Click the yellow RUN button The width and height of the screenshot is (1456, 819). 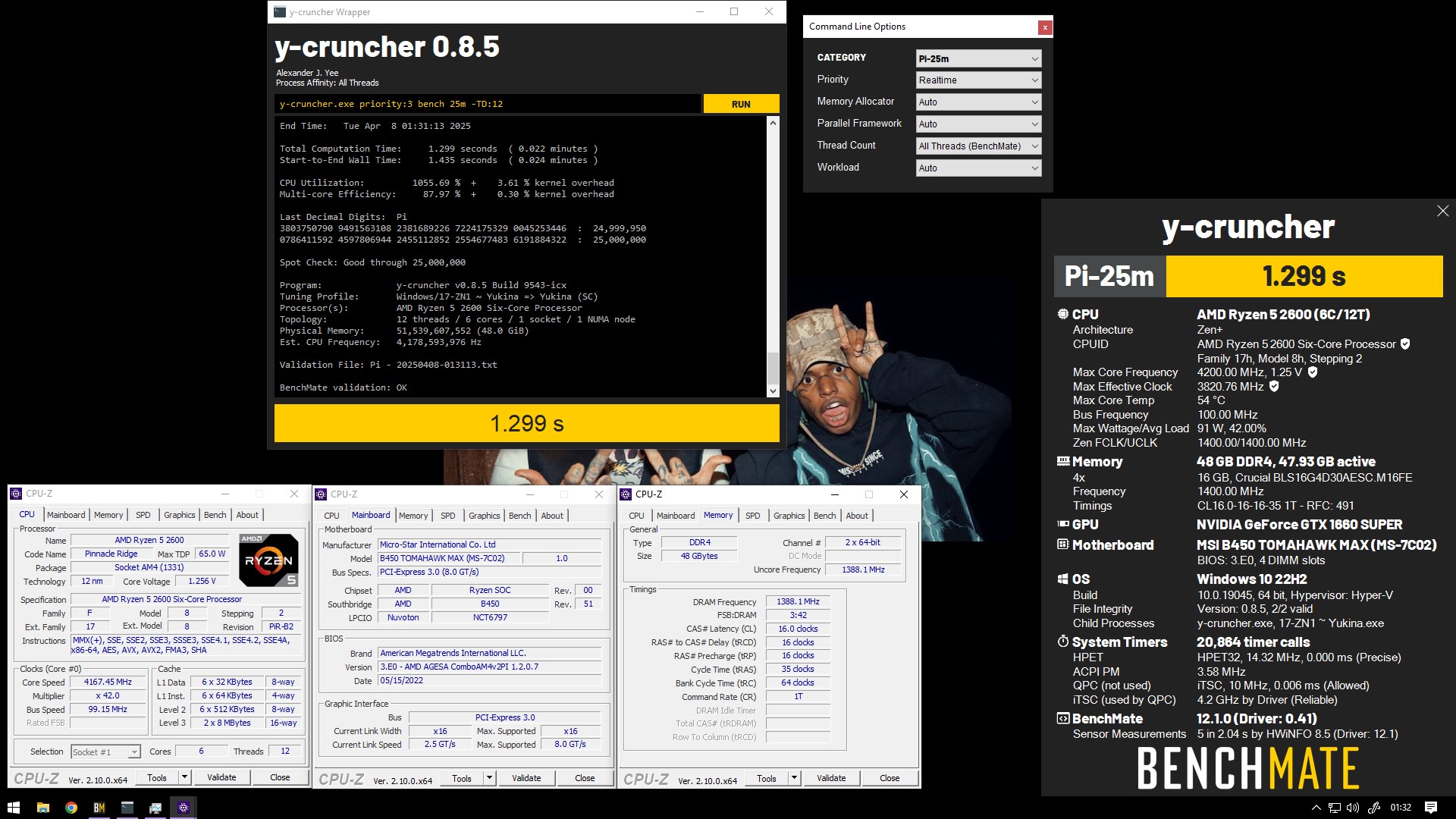coord(741,104)
